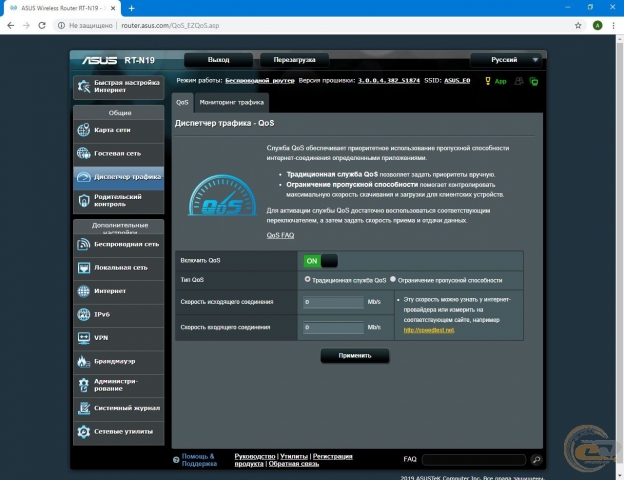The height and width of the screenshot is (480, 624).
Task: Click the Logout button
Action: [218, 60]
